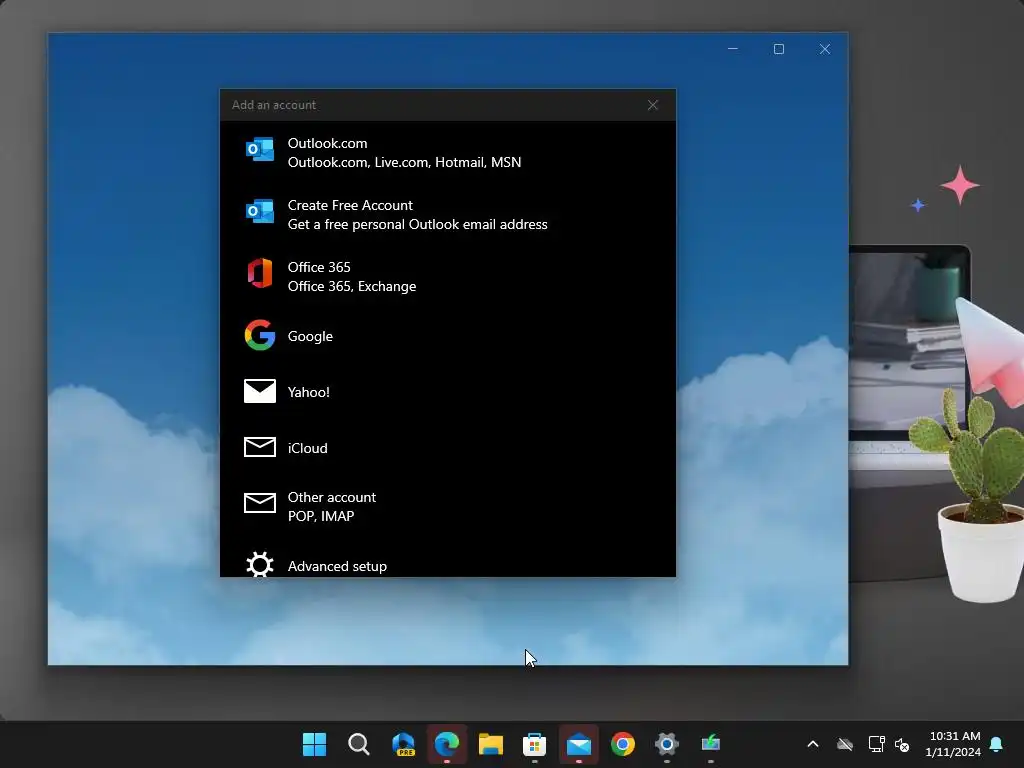Open the last pinned taskbar app

pyautogui.click(x=711, y=744)
